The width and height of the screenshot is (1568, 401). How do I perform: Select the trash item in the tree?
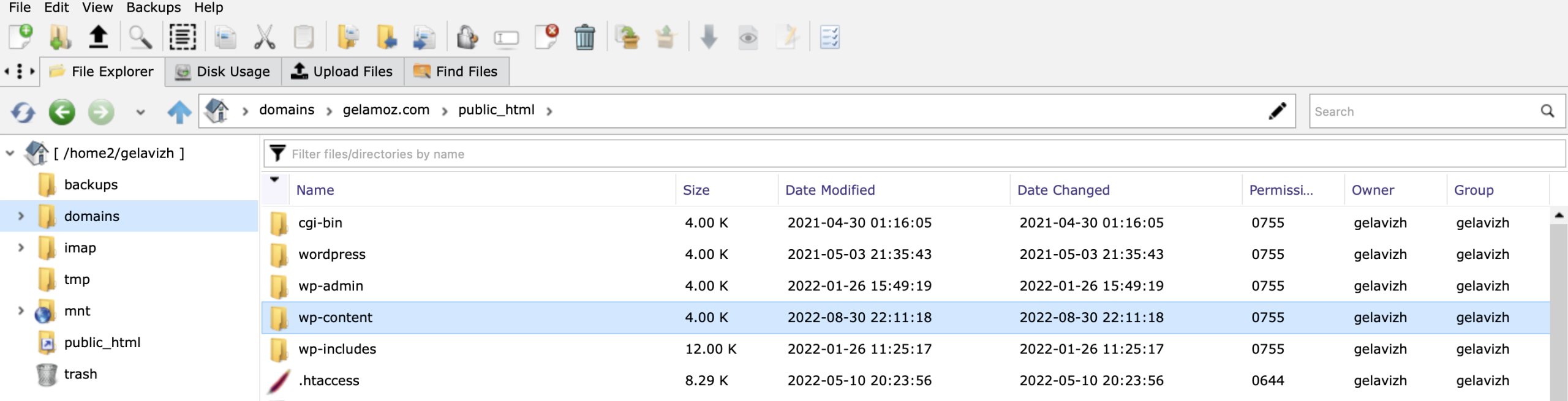pyautogui.click(x=80, y=373)
